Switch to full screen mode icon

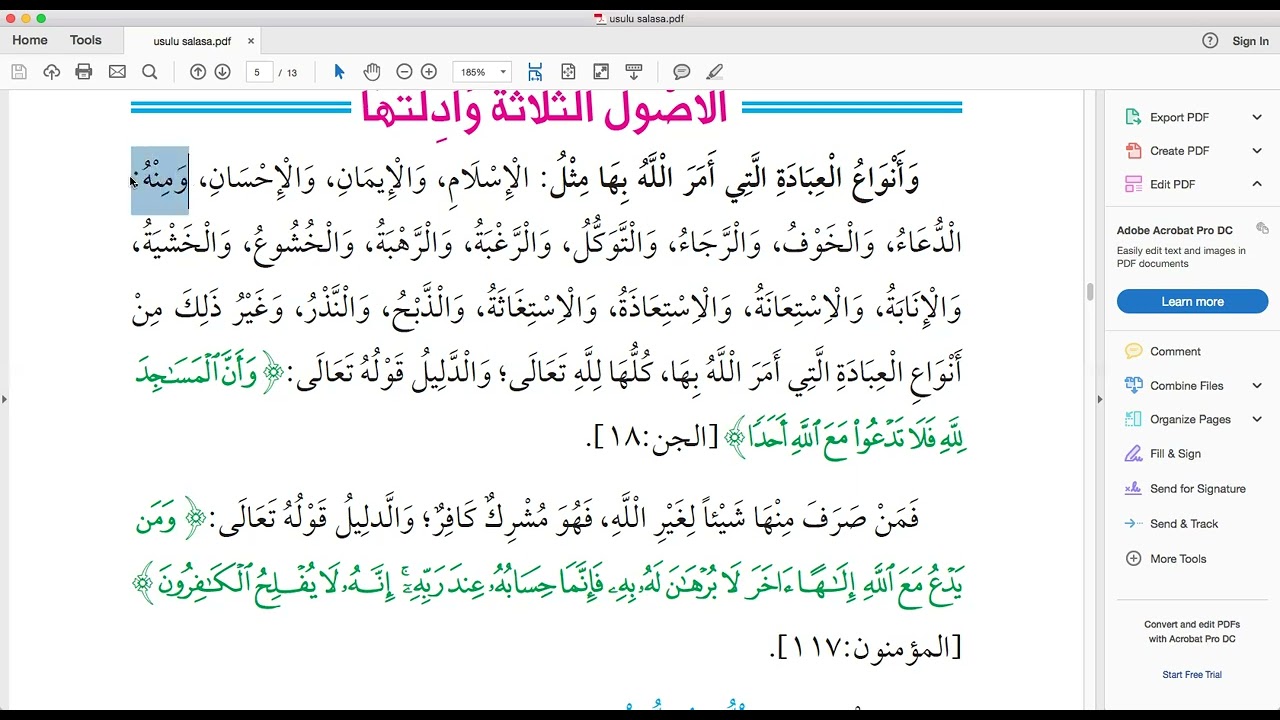coord(601,72)
